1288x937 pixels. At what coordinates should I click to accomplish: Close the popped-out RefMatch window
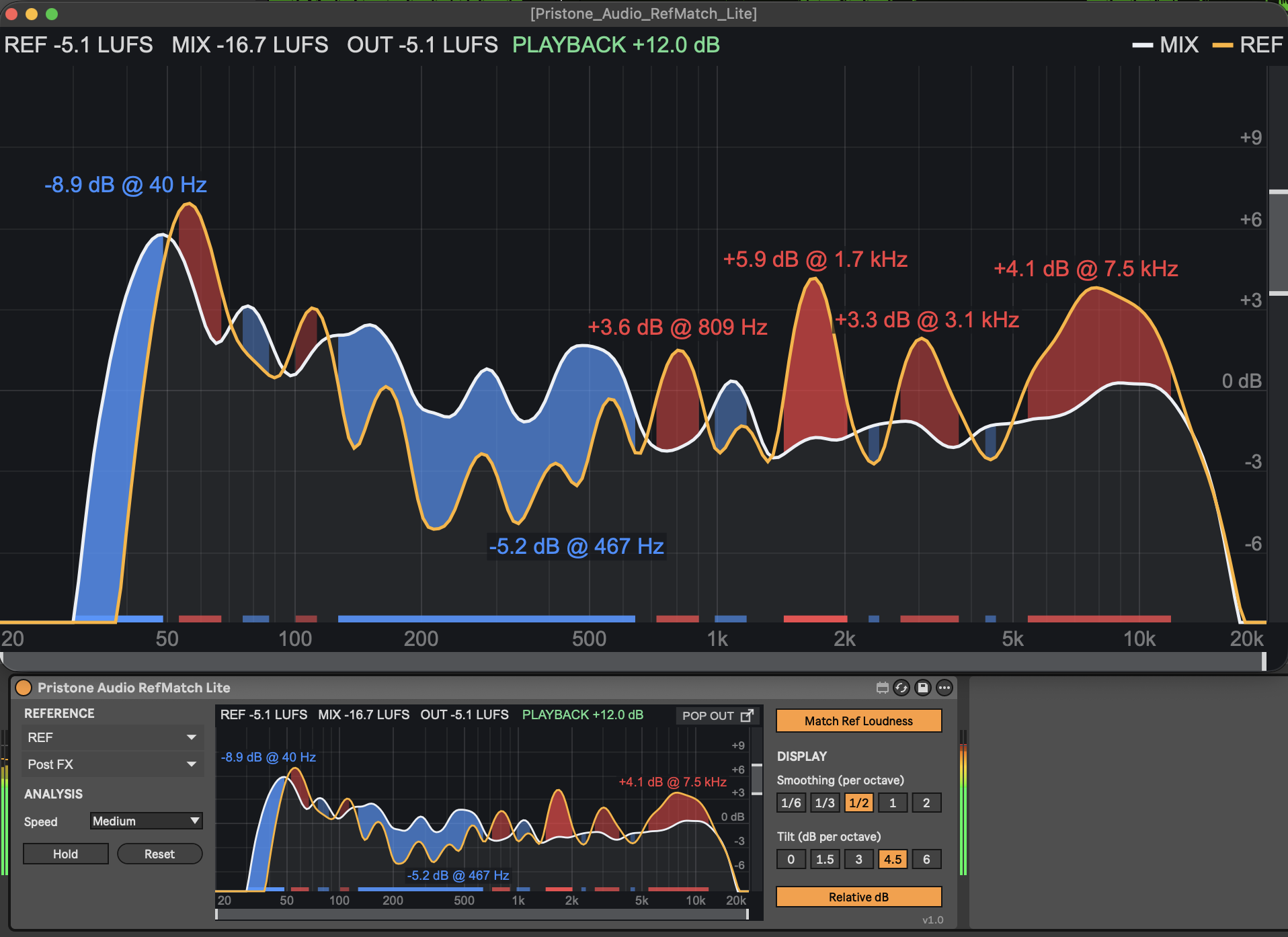pos(11,13)
